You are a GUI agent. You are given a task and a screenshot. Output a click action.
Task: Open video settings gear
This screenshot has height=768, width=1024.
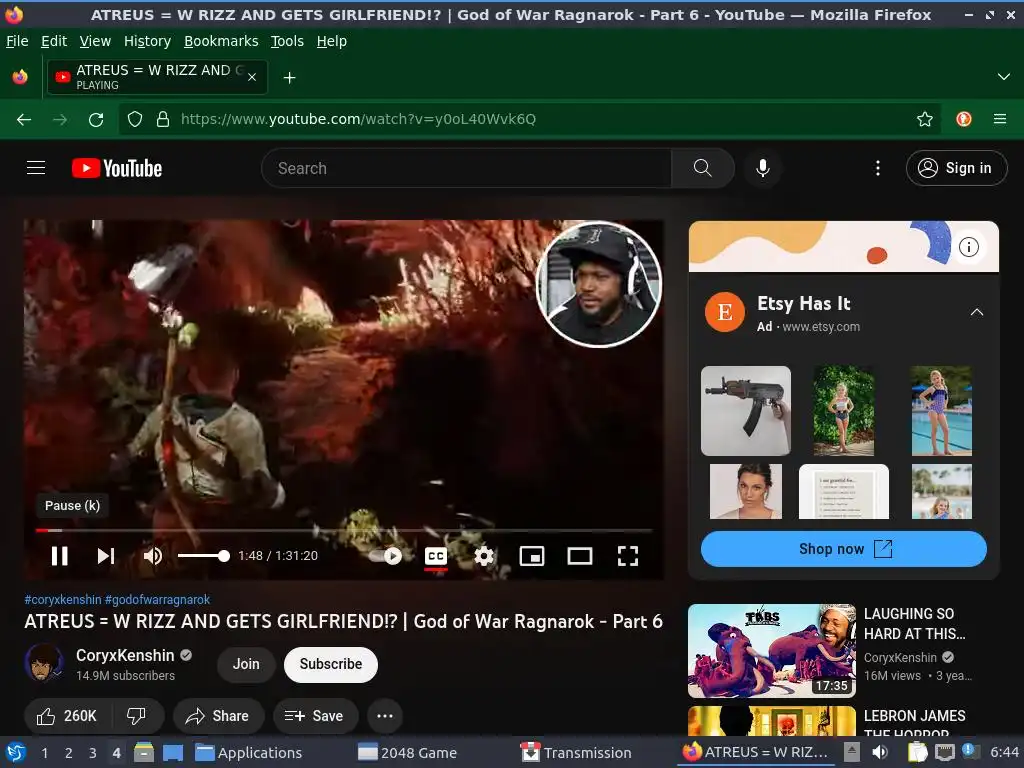(x=484, y=556)
